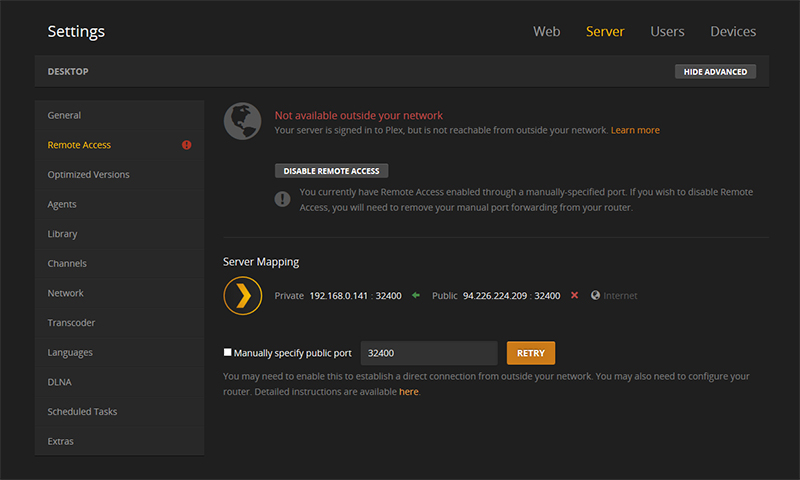Click the orange Retry button
Screen dimensions: 800x480
(x=531, y=353)
